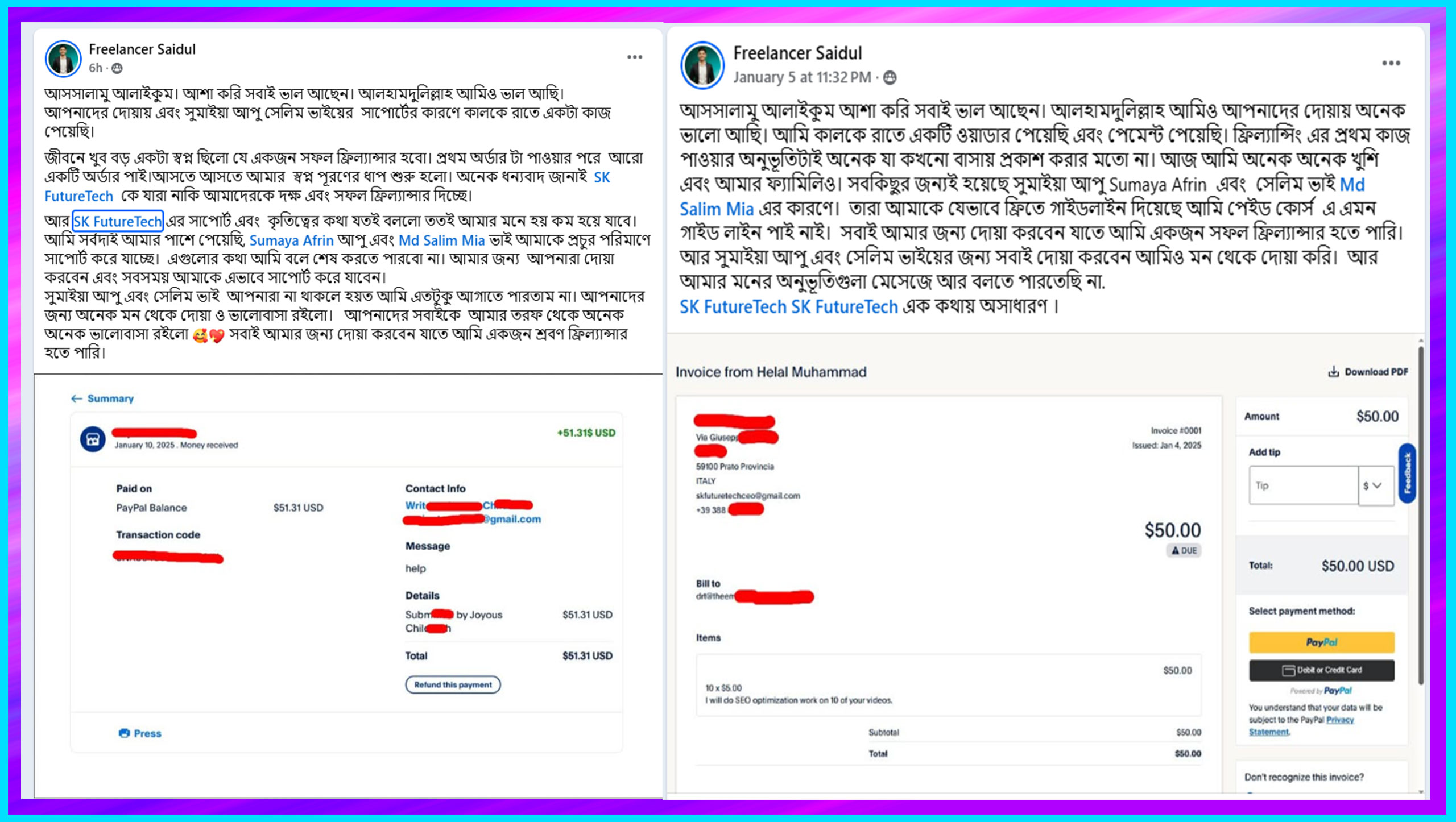Click the merchant store icon in the payment summary
Screen dimensions: 1456x822
[x=93, y=439]
